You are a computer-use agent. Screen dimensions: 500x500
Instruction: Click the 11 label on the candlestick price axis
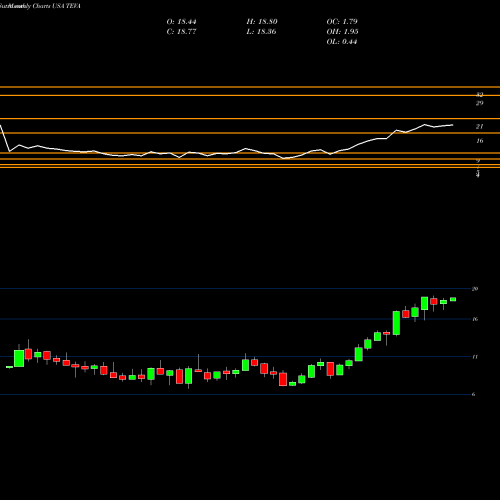click(x=475, y=357)
